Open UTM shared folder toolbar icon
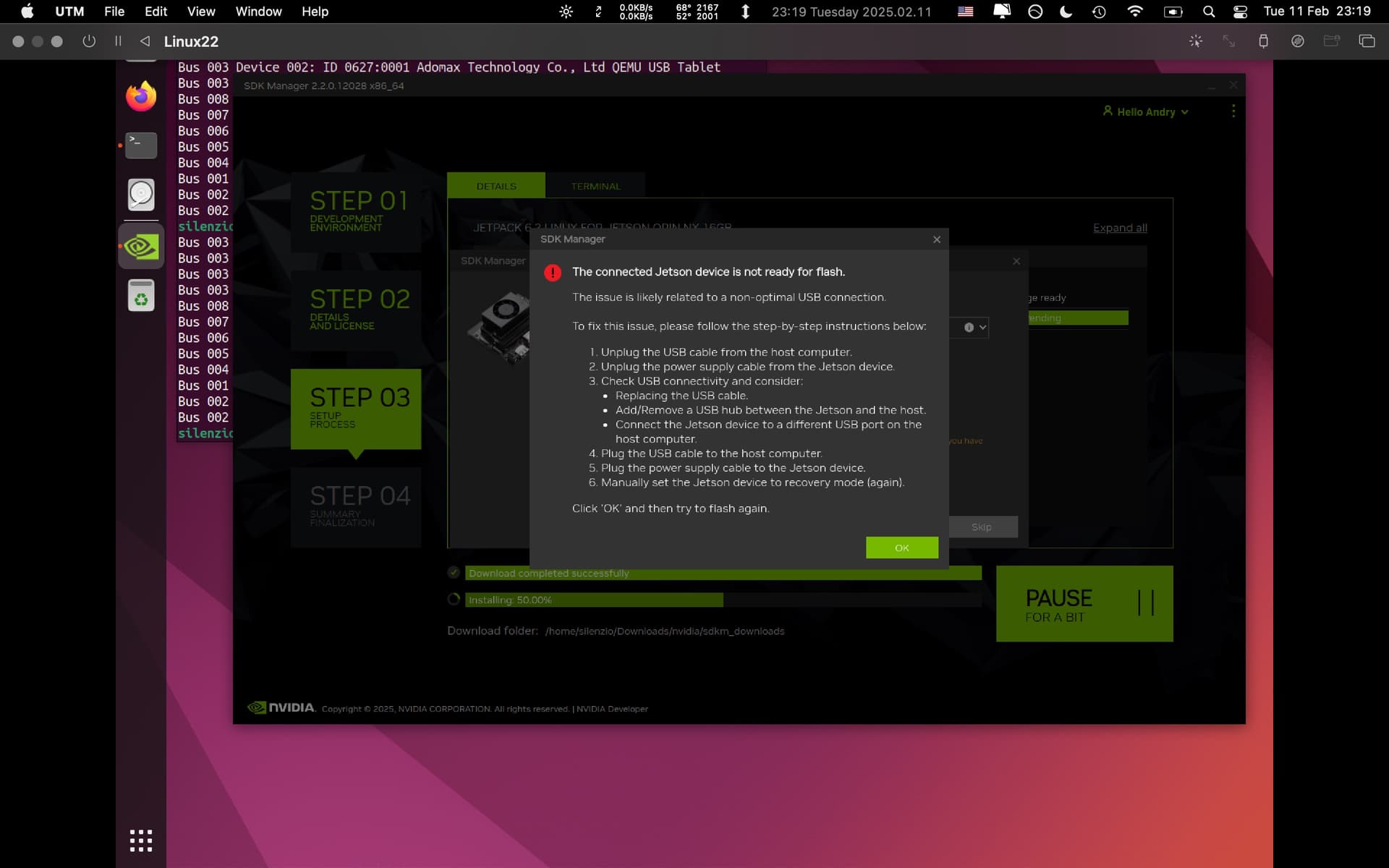 click(x=1332, y=41)
